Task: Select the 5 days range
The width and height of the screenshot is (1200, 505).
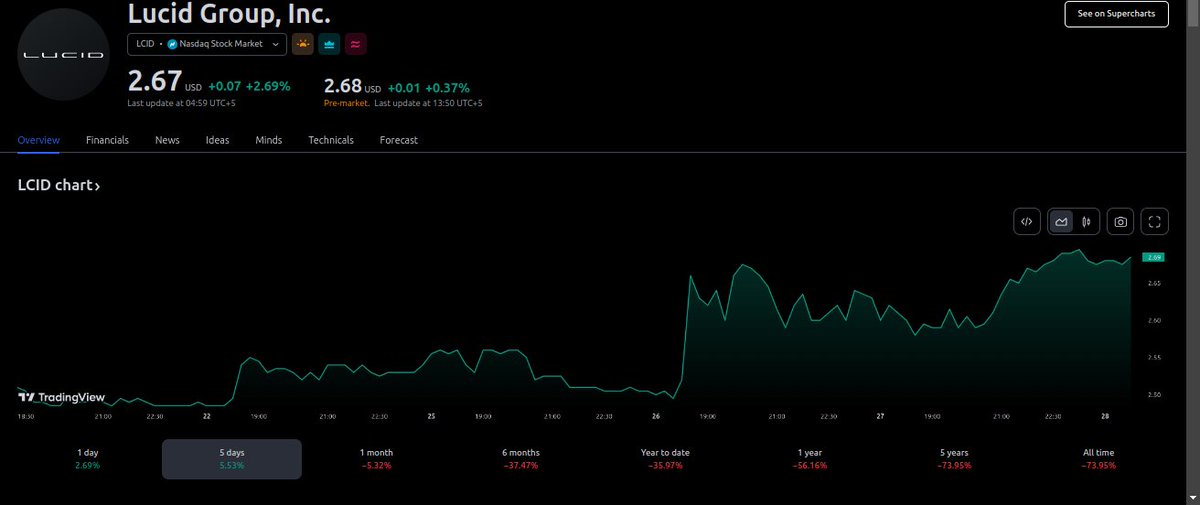Action: click(x=232, y=459)
